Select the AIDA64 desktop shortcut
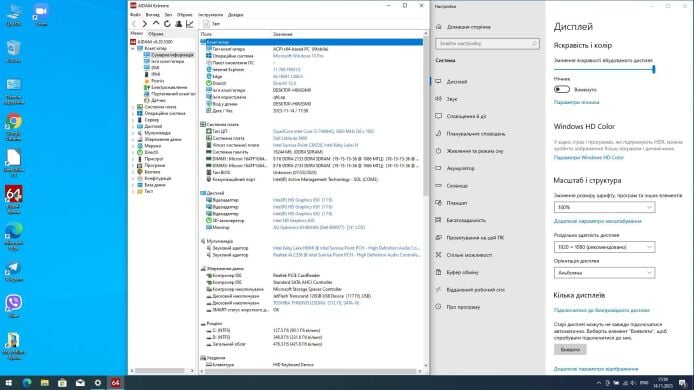Image resolution: width=694 pixels, height=390 pixels. tap(14, 200)
